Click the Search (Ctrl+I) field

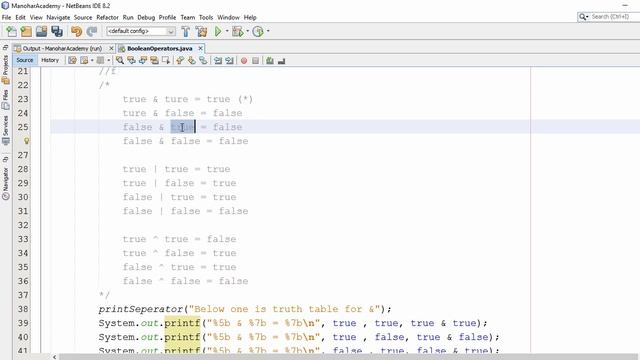[610, 17]
